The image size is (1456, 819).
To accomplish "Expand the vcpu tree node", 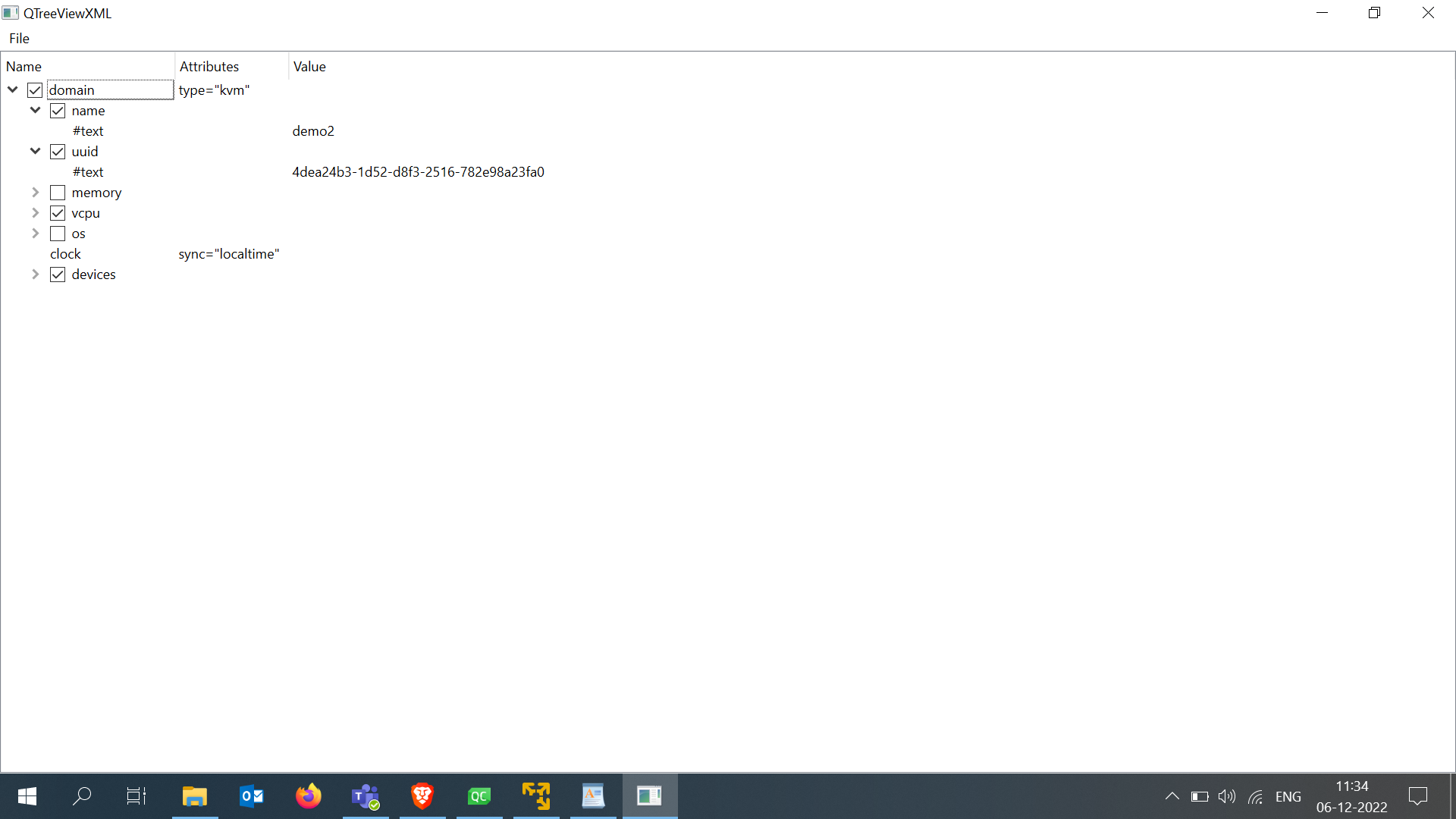I will point(36,212).
